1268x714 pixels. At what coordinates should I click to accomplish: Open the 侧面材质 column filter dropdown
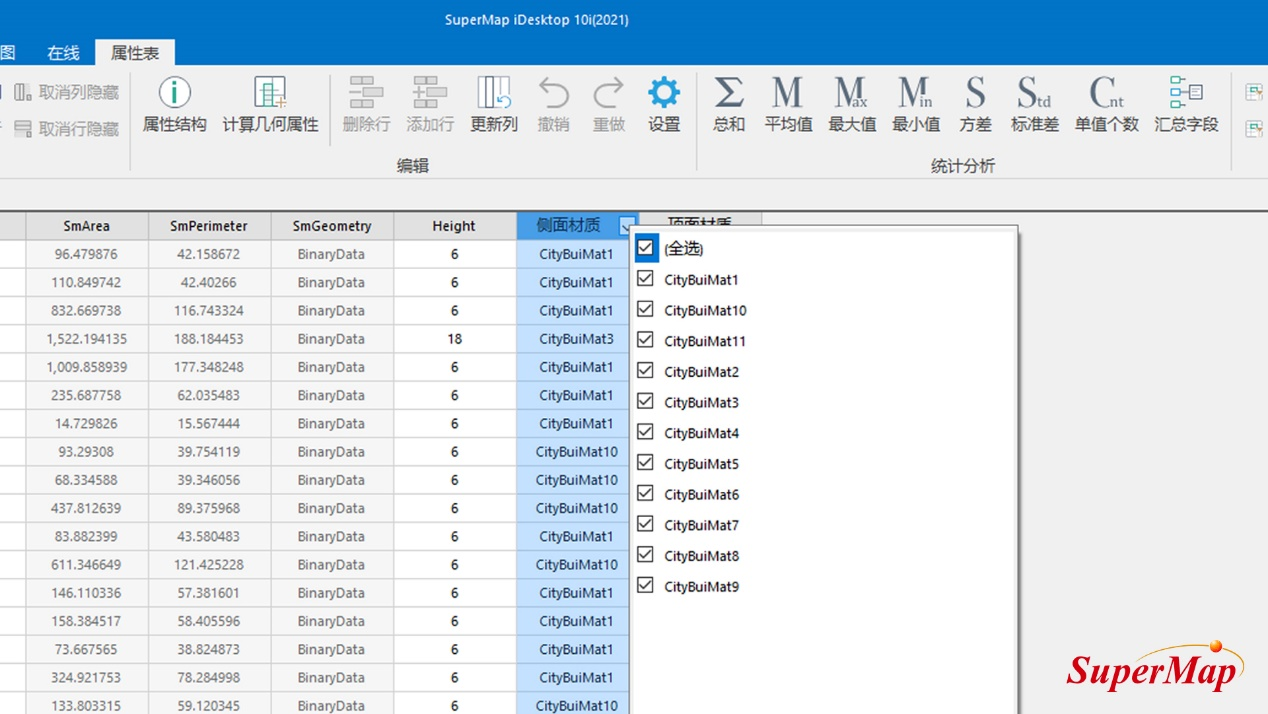[626, 227]
